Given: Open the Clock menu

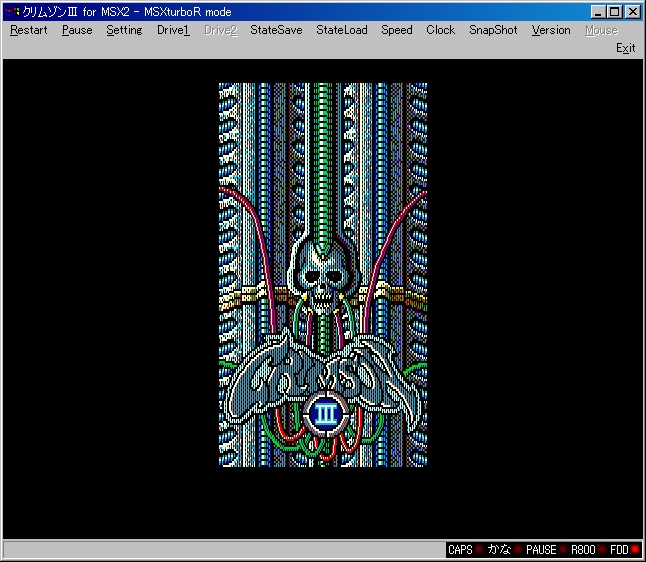Looking at the screenshot, I should tap(440, 30).
